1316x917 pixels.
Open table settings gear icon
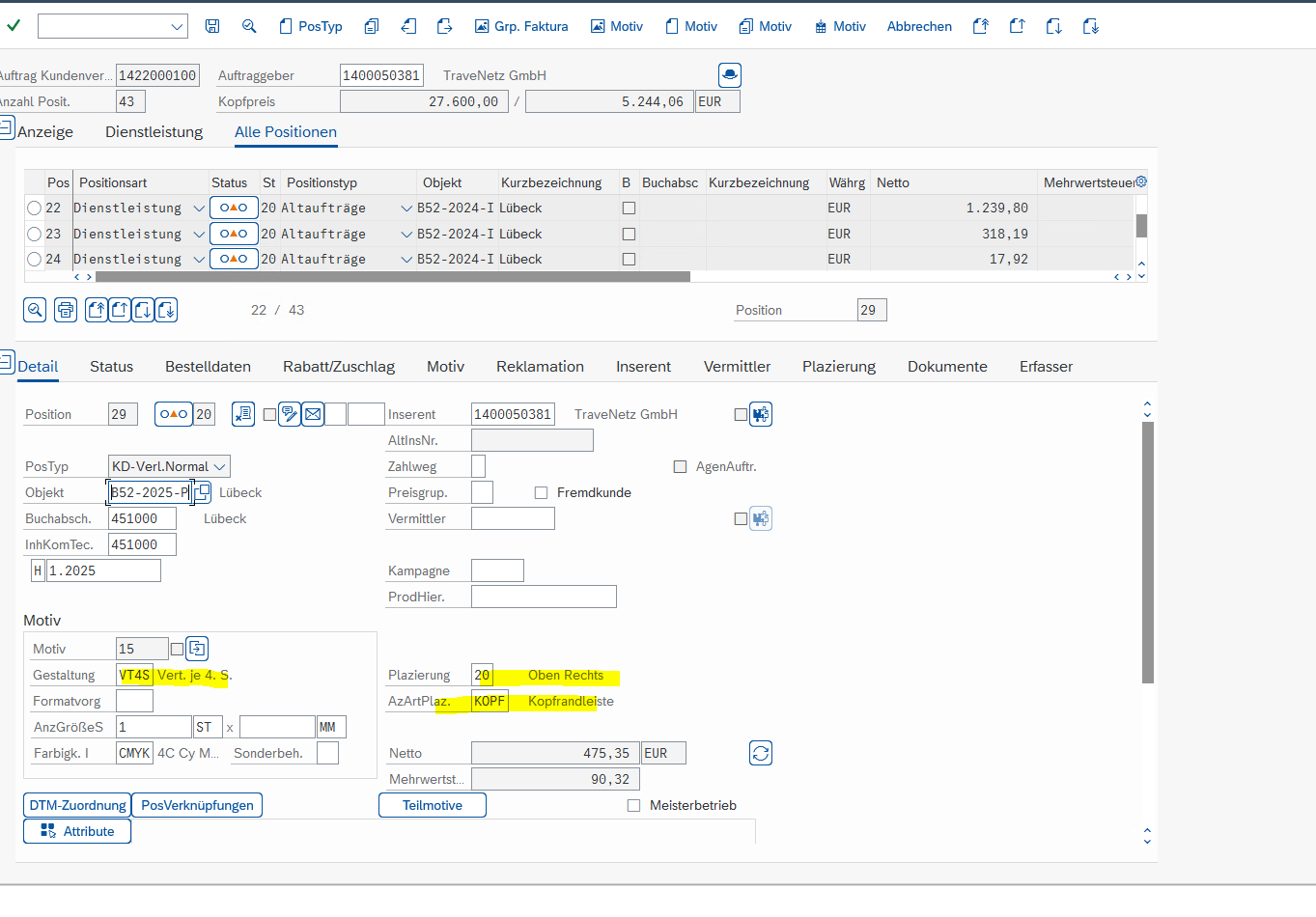pyautogui.click(x=1141, y=181)
